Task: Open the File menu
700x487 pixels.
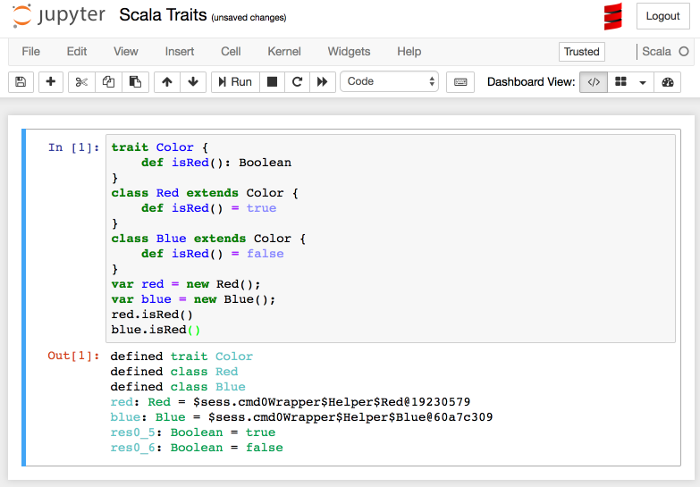Action: point(31,52)
